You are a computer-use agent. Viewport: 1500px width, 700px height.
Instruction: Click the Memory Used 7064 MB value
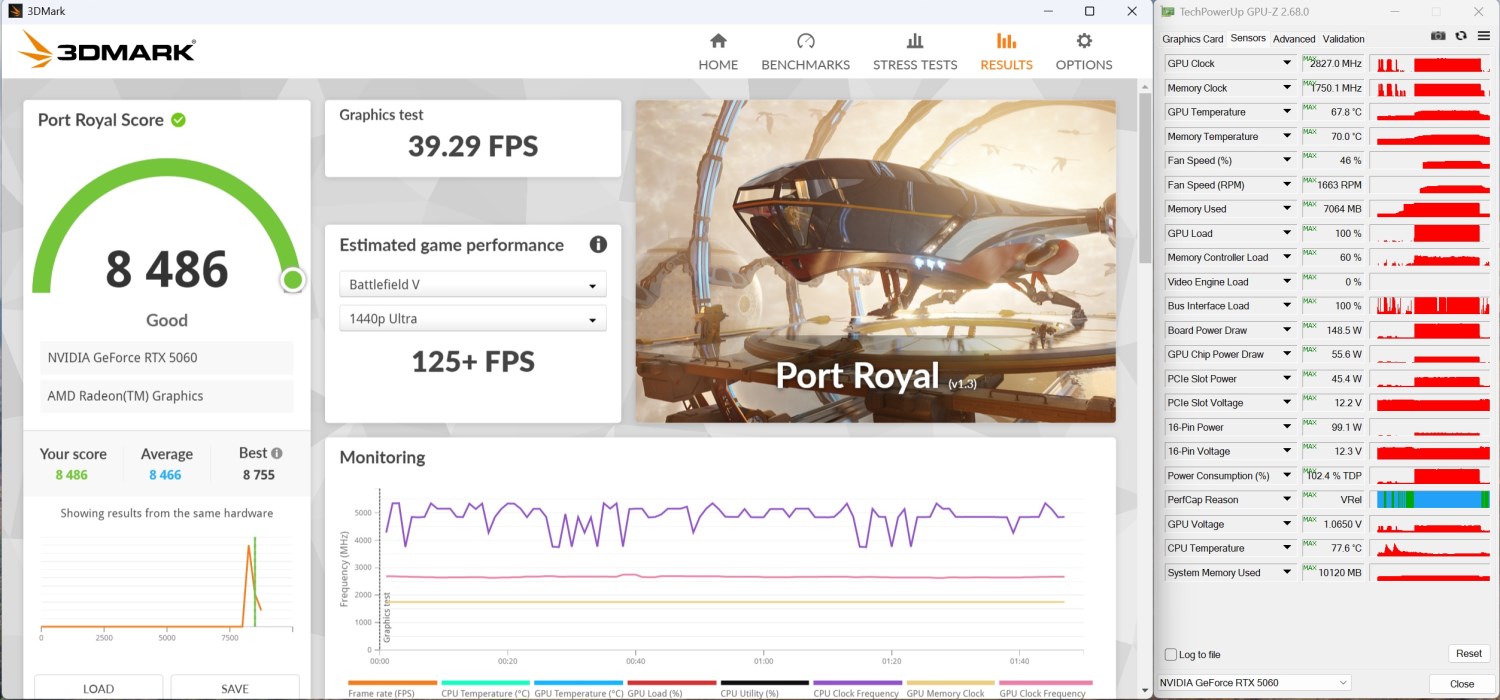(1343, 209)
